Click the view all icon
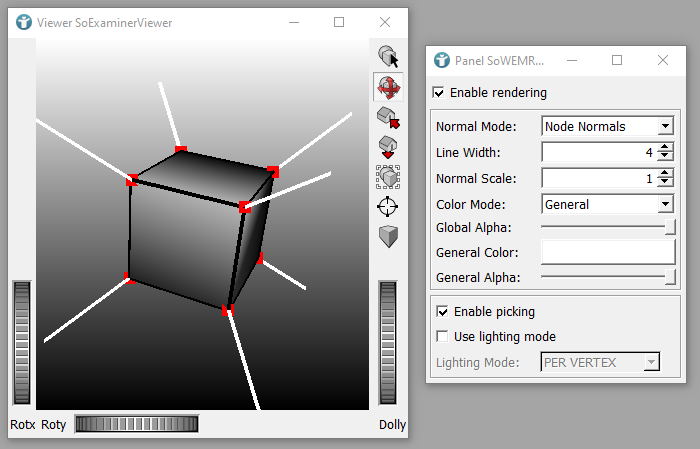The height and width of the screenshot is (449, 700). (388, 178)
